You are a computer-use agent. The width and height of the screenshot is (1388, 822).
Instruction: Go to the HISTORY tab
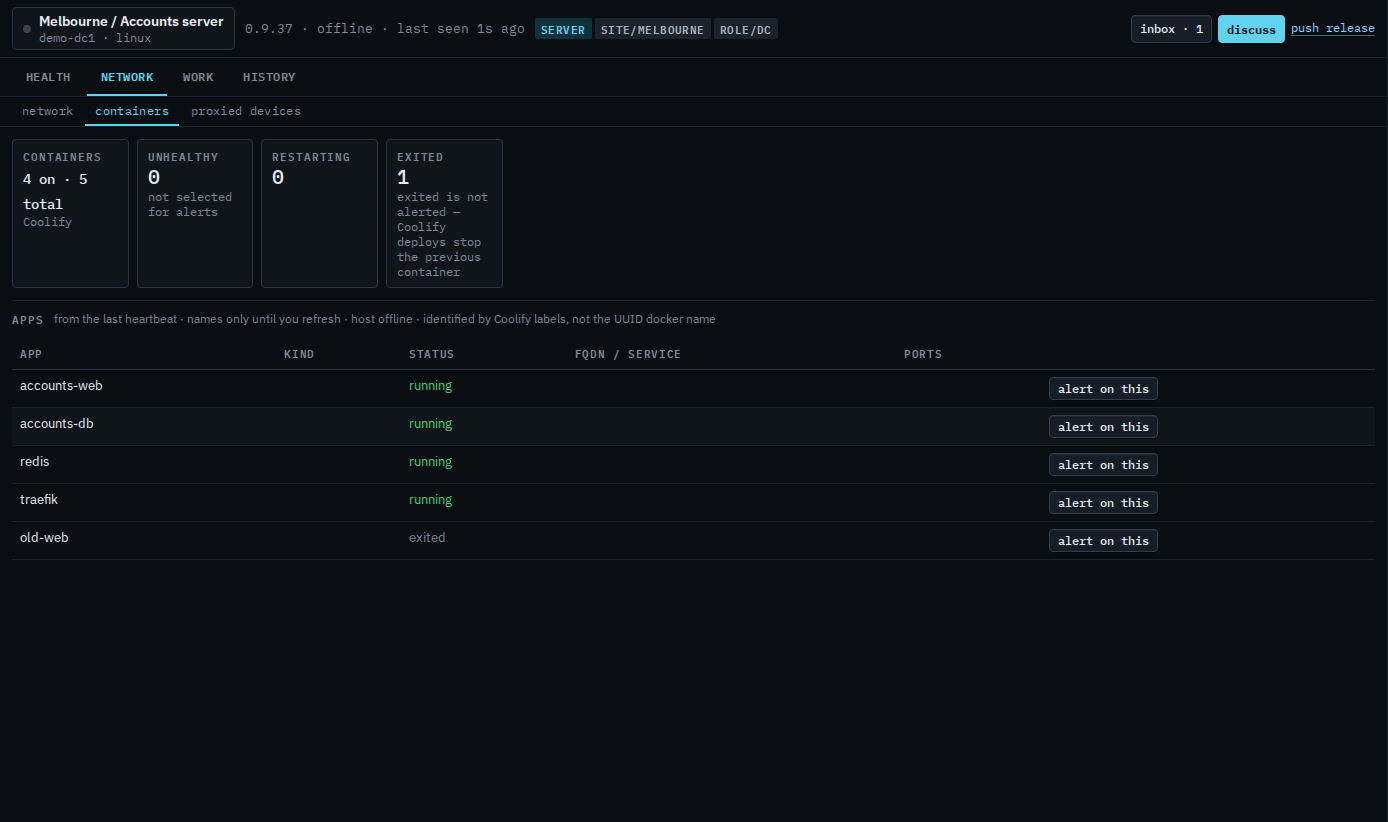269,77
